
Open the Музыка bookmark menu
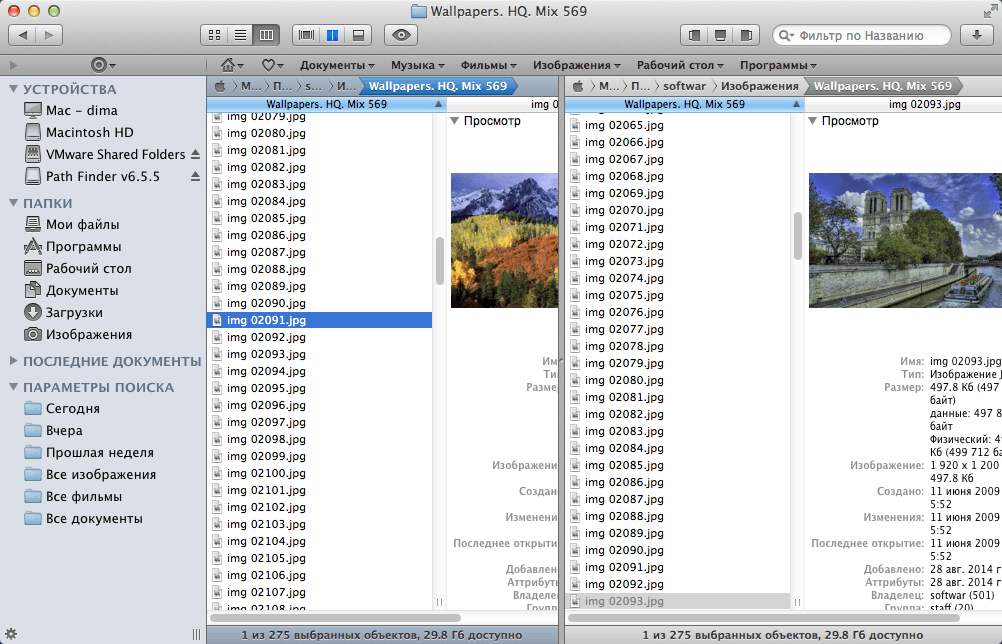pyautogui.click(x=417, y=65)
